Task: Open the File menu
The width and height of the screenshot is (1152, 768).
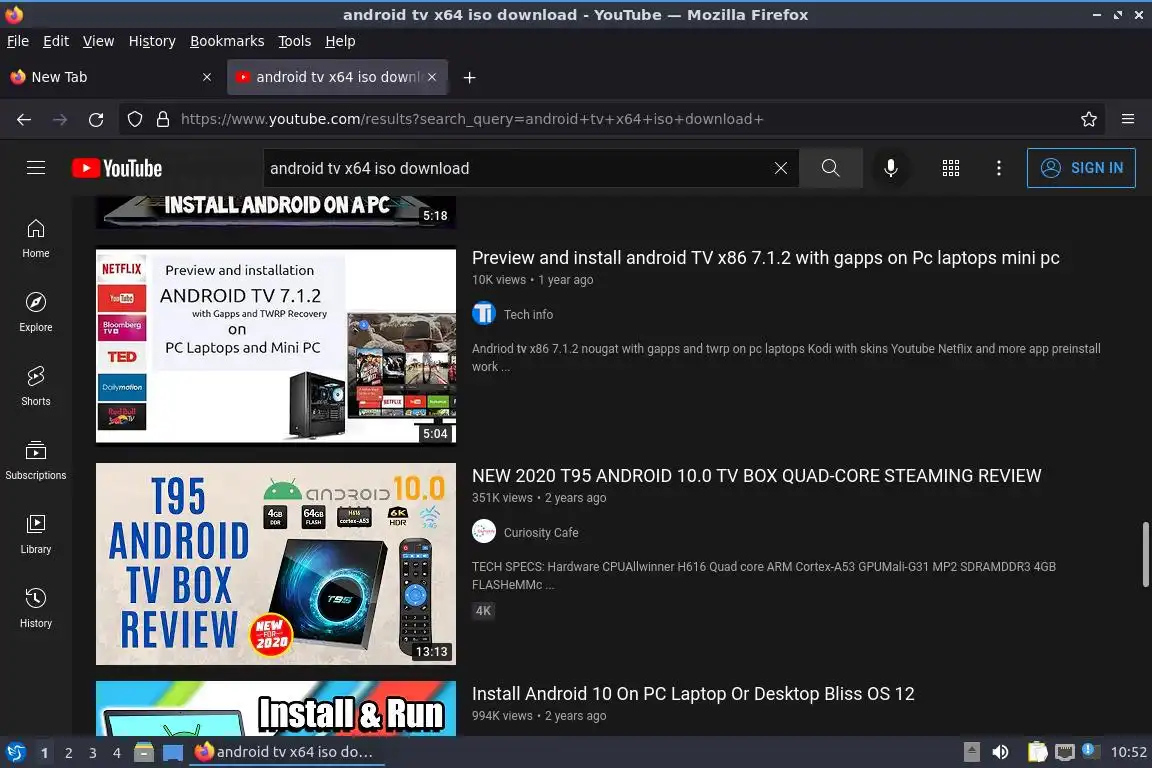Action: (18, 41)
